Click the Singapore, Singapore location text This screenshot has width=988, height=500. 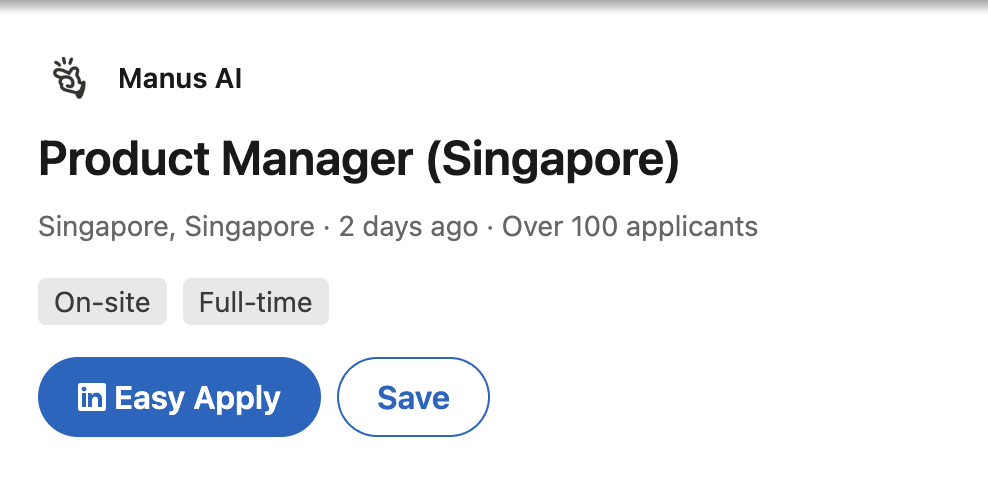[176, 227]
